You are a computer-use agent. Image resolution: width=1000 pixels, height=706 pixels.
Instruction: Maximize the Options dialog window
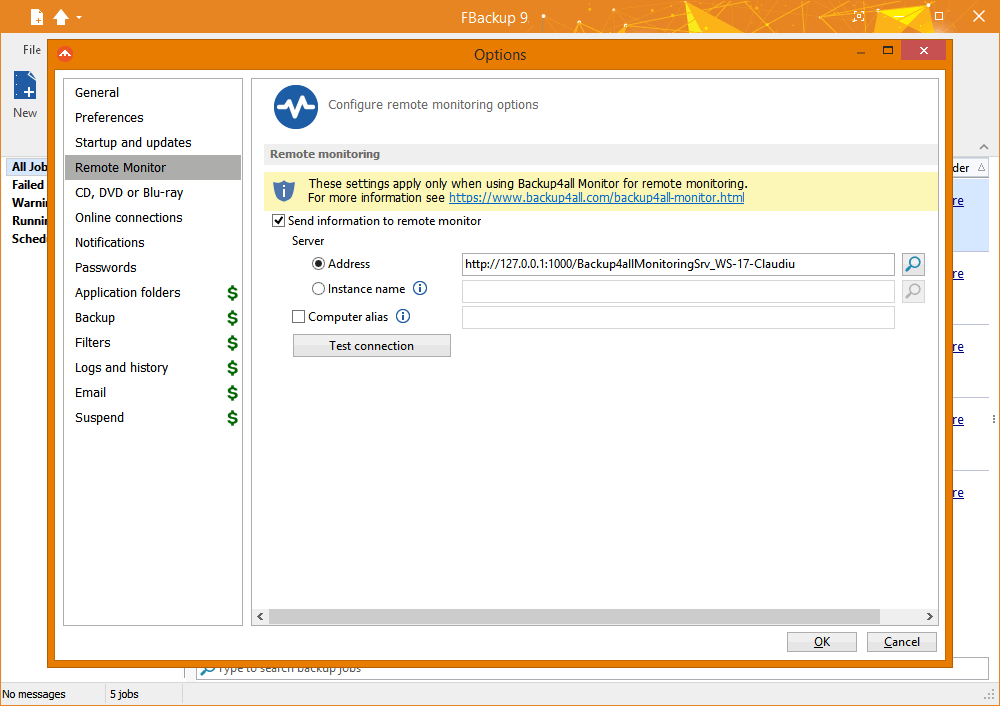888,50
